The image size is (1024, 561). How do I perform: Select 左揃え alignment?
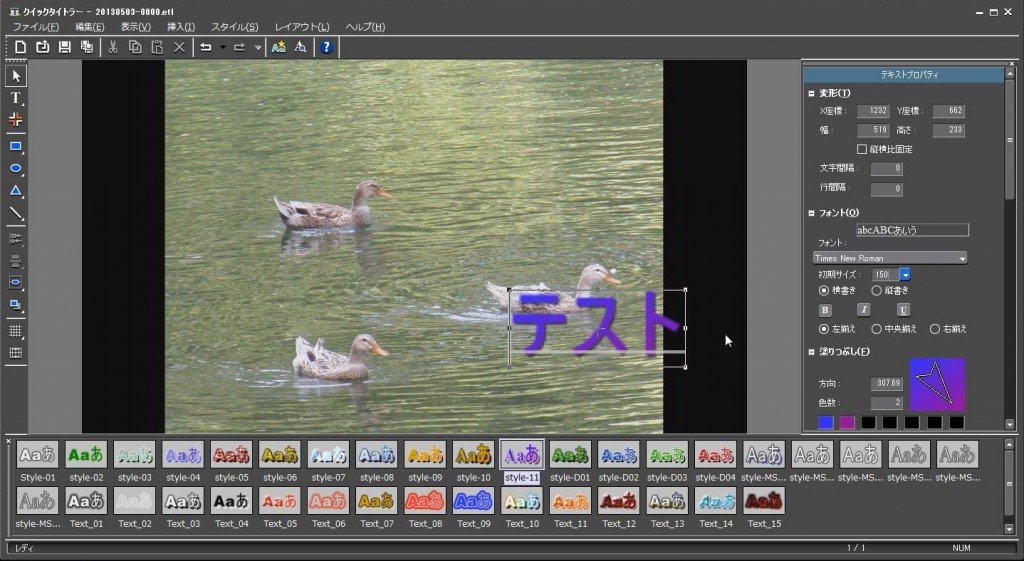[824, 329]
